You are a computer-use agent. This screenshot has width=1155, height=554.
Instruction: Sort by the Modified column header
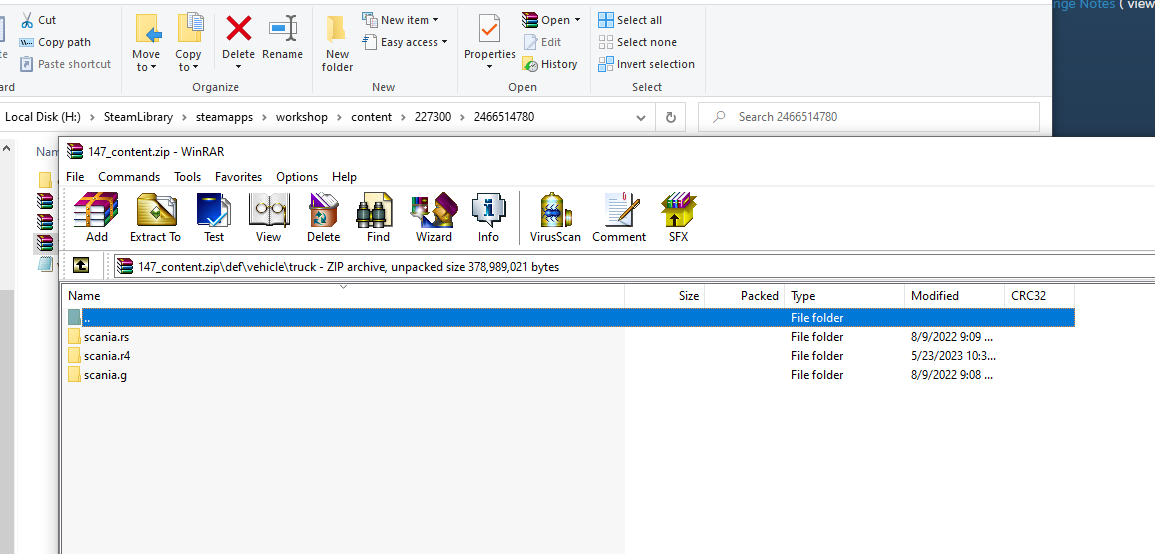click(954, 295)
